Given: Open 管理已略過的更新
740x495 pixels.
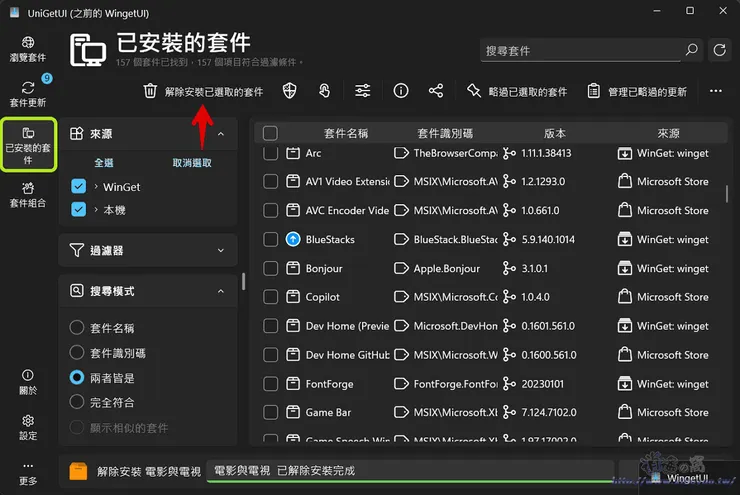Looking at the screenshot, I should point(637,92).
